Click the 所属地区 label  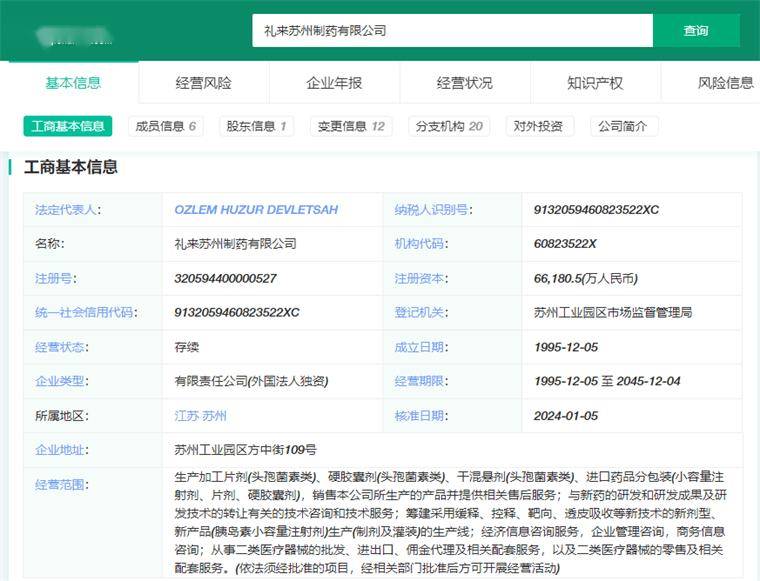[x=62, y=416]
